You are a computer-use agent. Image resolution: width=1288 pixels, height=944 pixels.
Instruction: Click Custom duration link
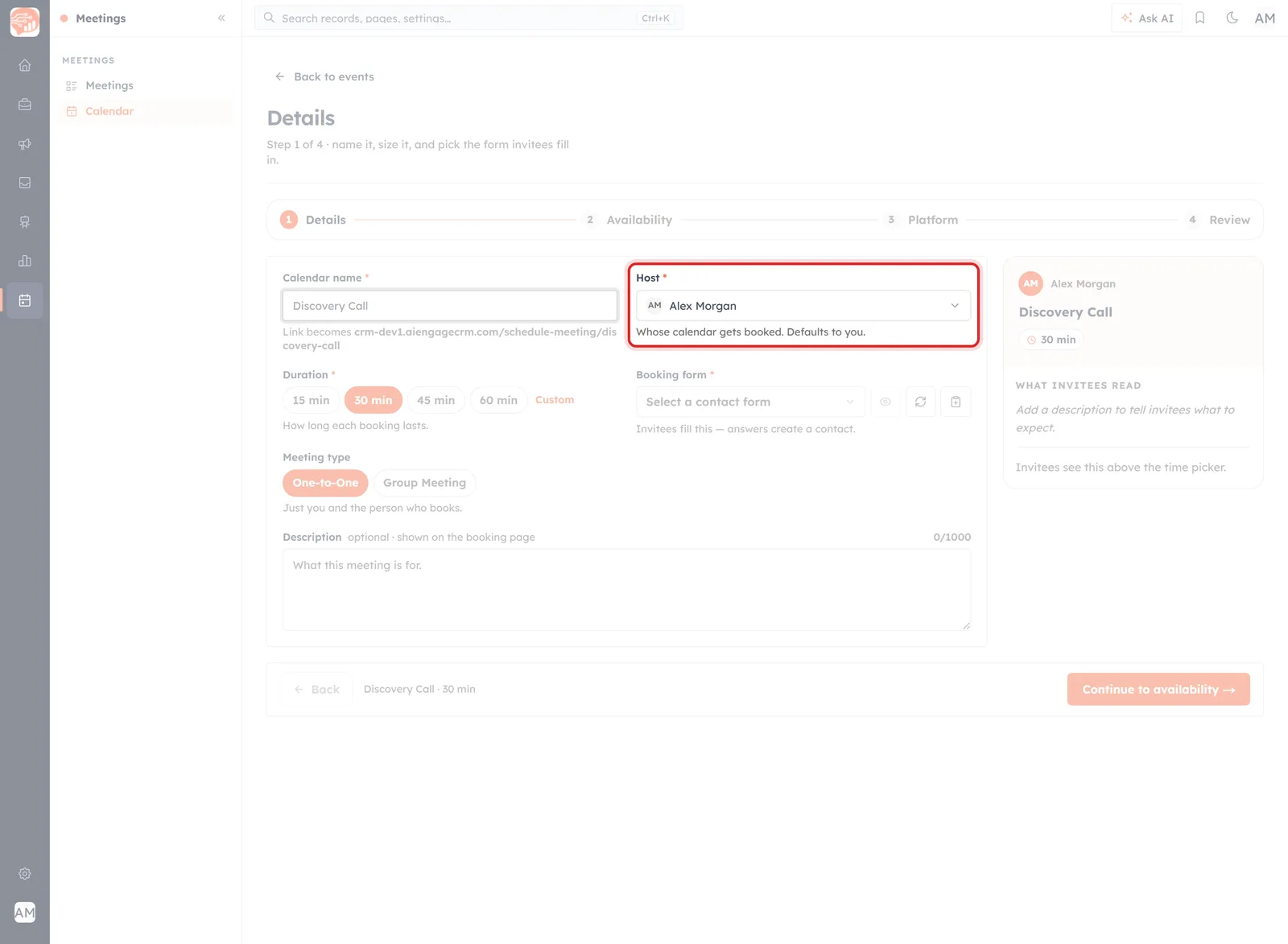(x=555, y=400)
